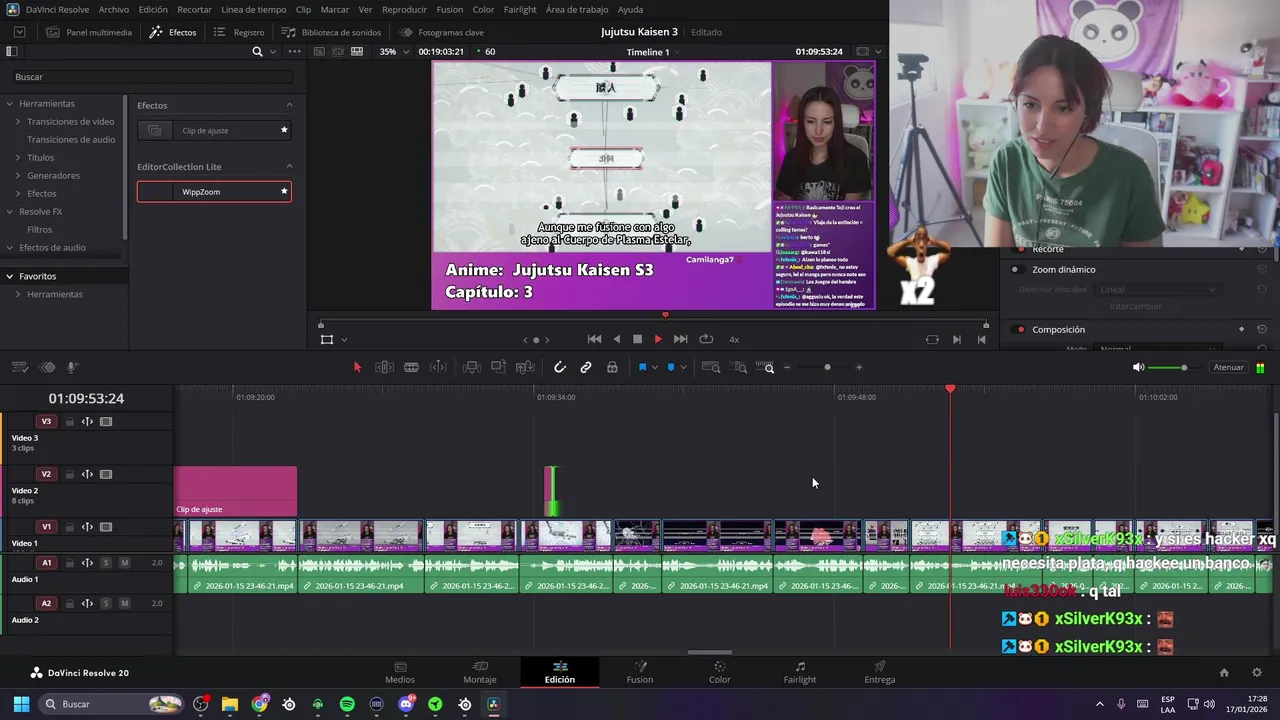Screen dimensions: 1280x720
Task: Click the Full extent zoom icon
Action: [711, 367]
